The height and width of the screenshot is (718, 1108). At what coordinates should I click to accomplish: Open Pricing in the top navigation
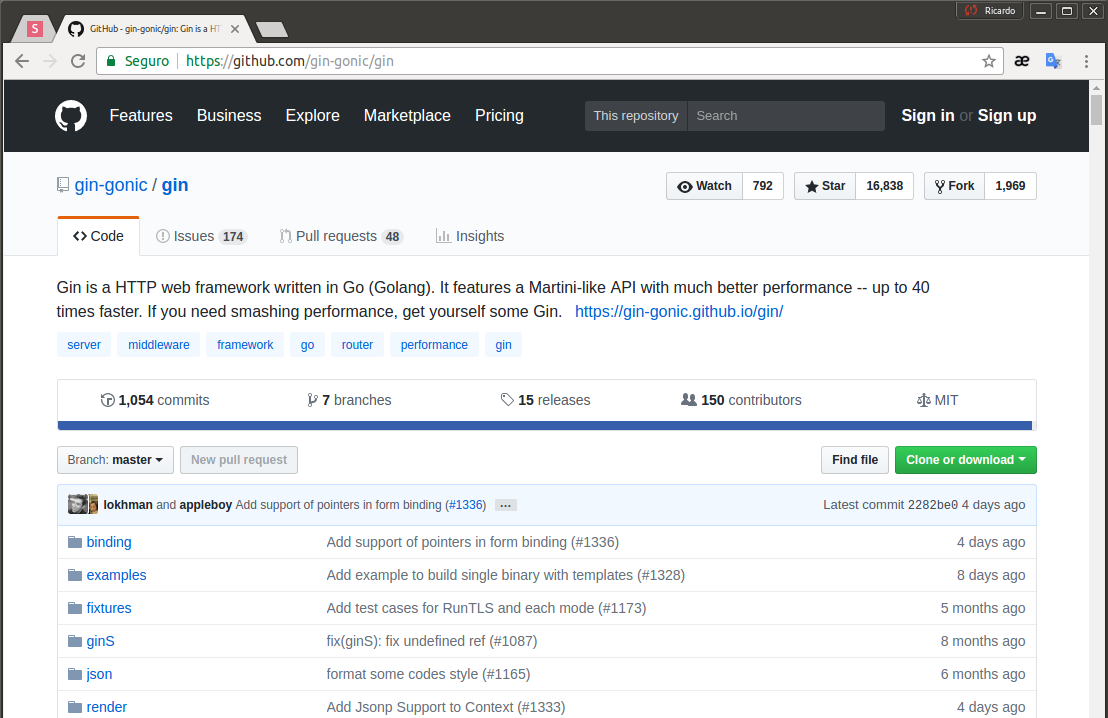click(x=499, y=115)
